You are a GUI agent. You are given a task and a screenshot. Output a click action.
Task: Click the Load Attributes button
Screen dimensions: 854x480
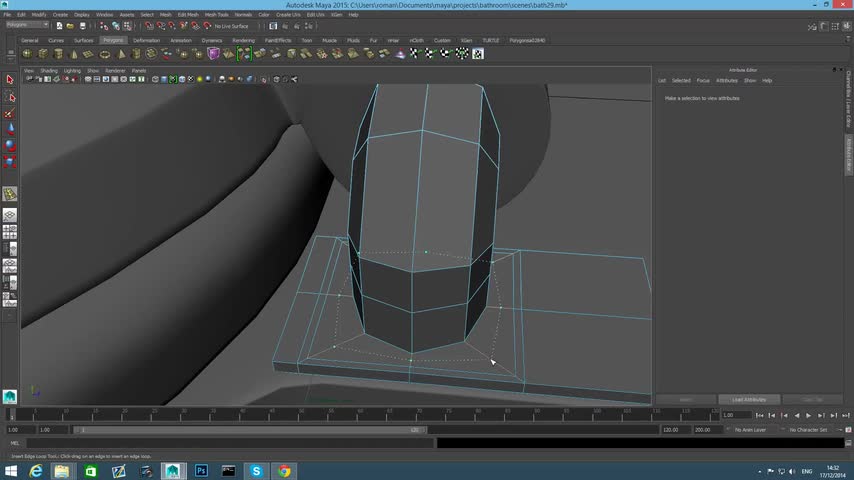click(749, 400)
